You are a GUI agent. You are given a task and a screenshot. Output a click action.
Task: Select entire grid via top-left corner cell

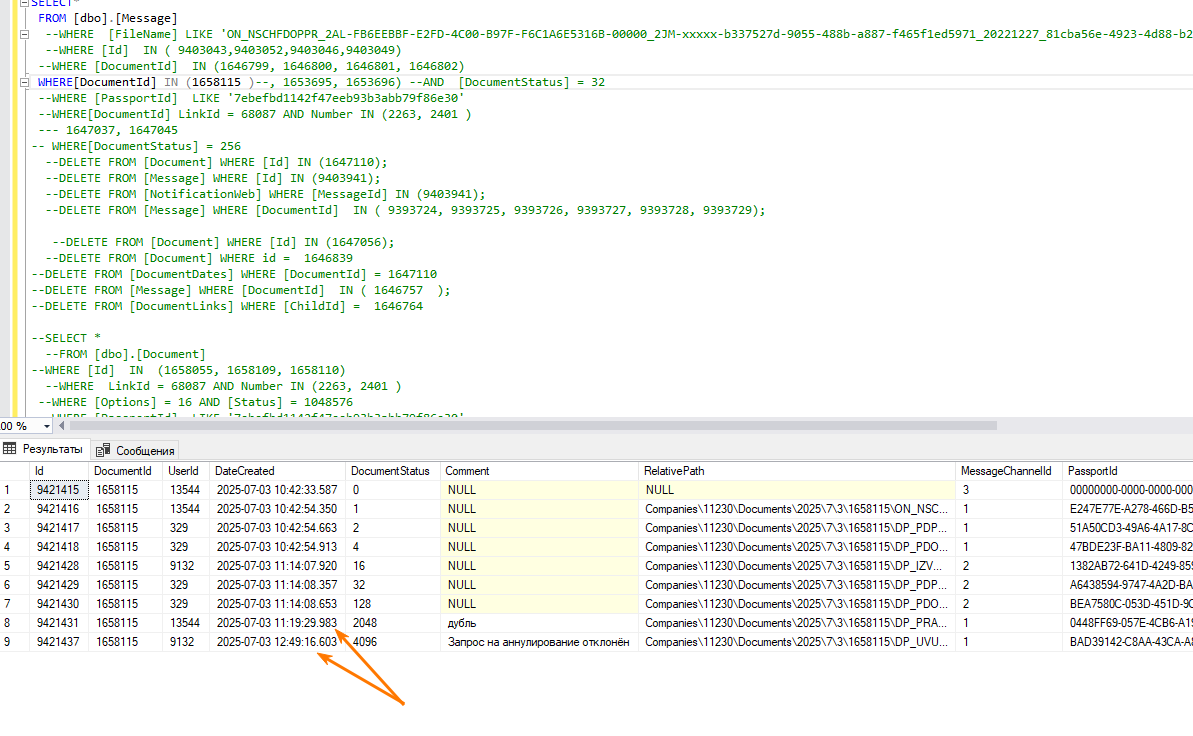click(x=14, y=471)
